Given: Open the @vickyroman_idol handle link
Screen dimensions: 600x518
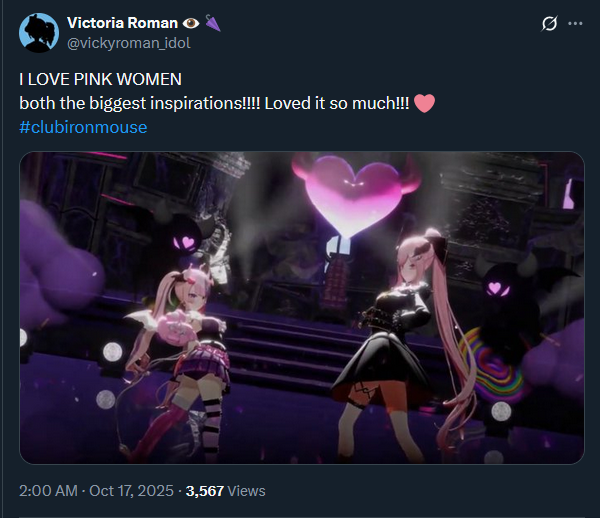Looking at the screenshot, I should (127, 43).
